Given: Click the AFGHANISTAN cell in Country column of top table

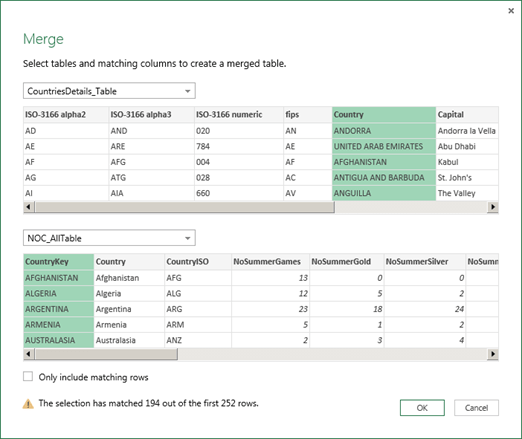Looking at the screenshot, I should [x=384, y=162].
